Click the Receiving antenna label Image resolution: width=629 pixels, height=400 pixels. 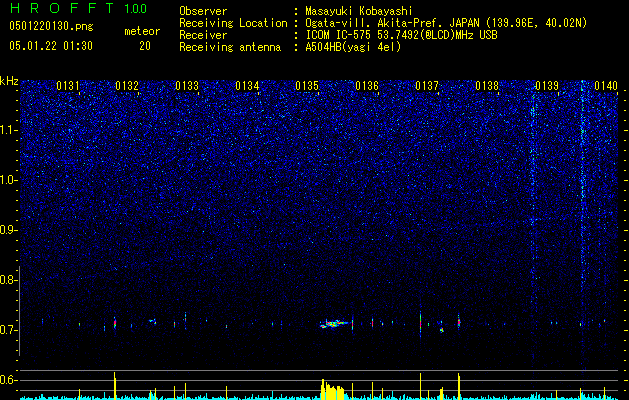pyautogui.click(x=230, y=47)
